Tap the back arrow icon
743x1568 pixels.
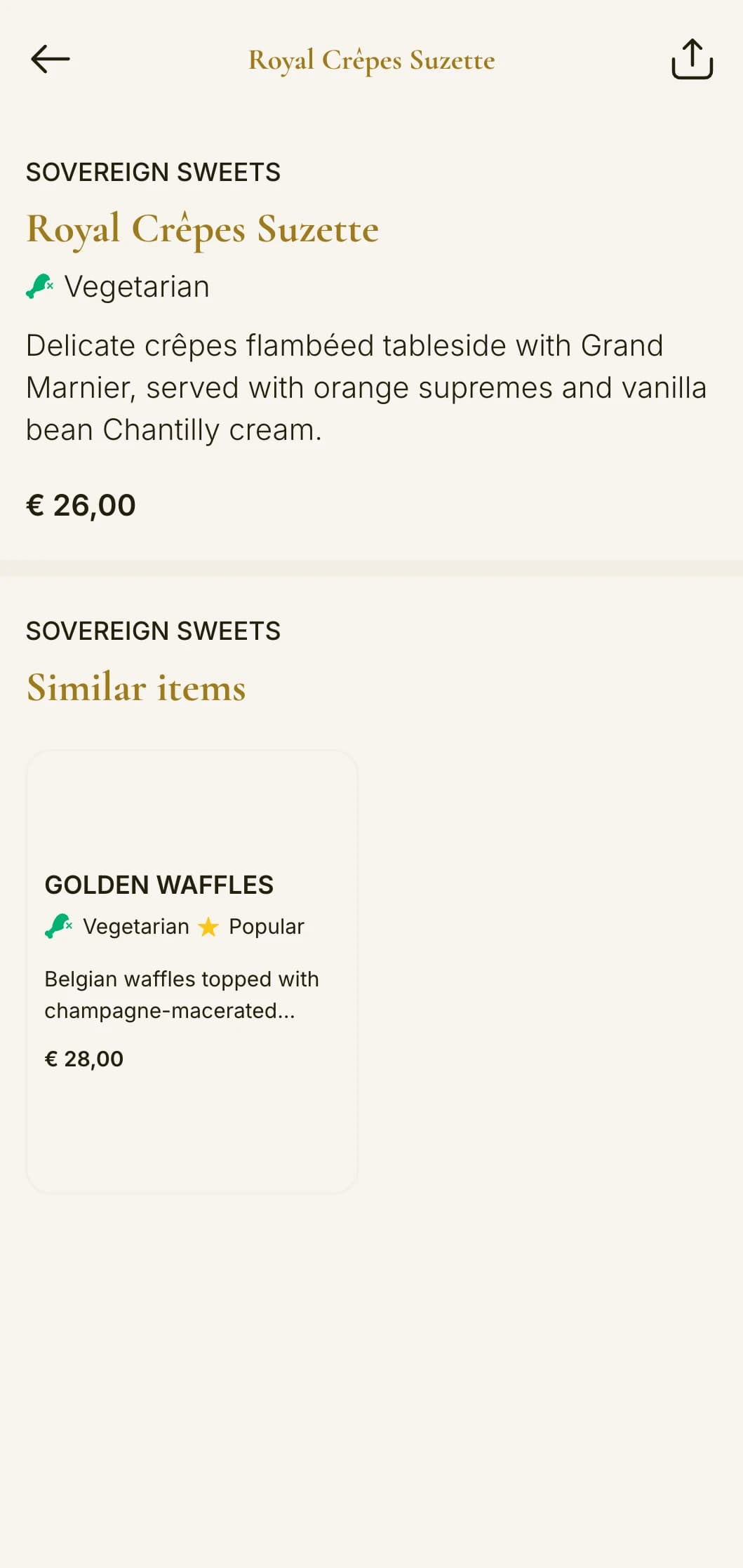coord(51,59)
